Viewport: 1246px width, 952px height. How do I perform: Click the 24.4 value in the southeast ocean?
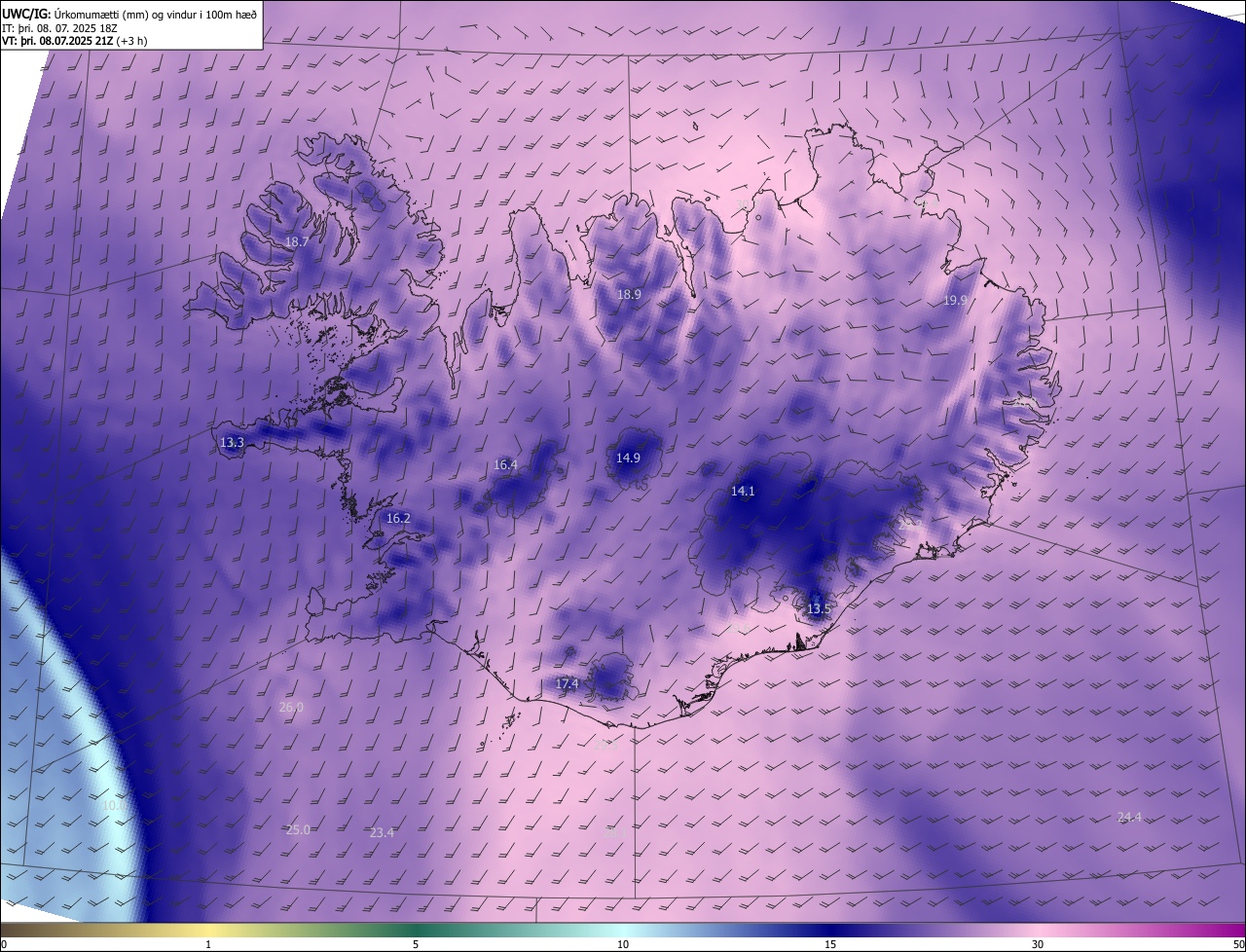(x=1129, y=817)
